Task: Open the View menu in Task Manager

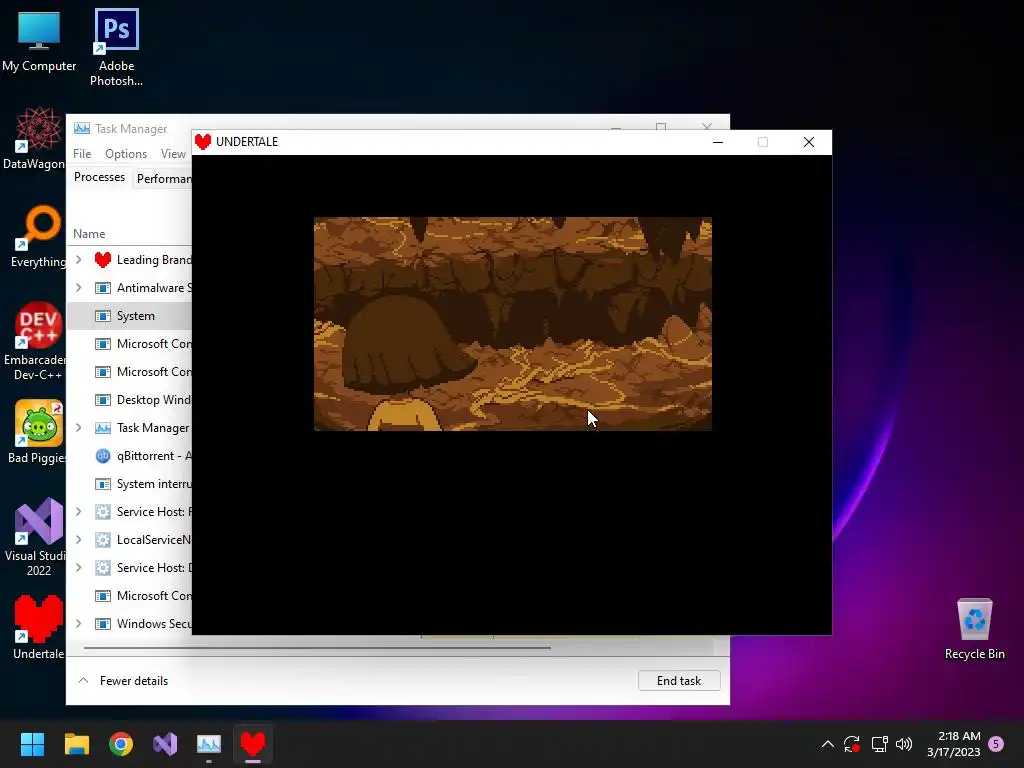Action: point(173,153)
